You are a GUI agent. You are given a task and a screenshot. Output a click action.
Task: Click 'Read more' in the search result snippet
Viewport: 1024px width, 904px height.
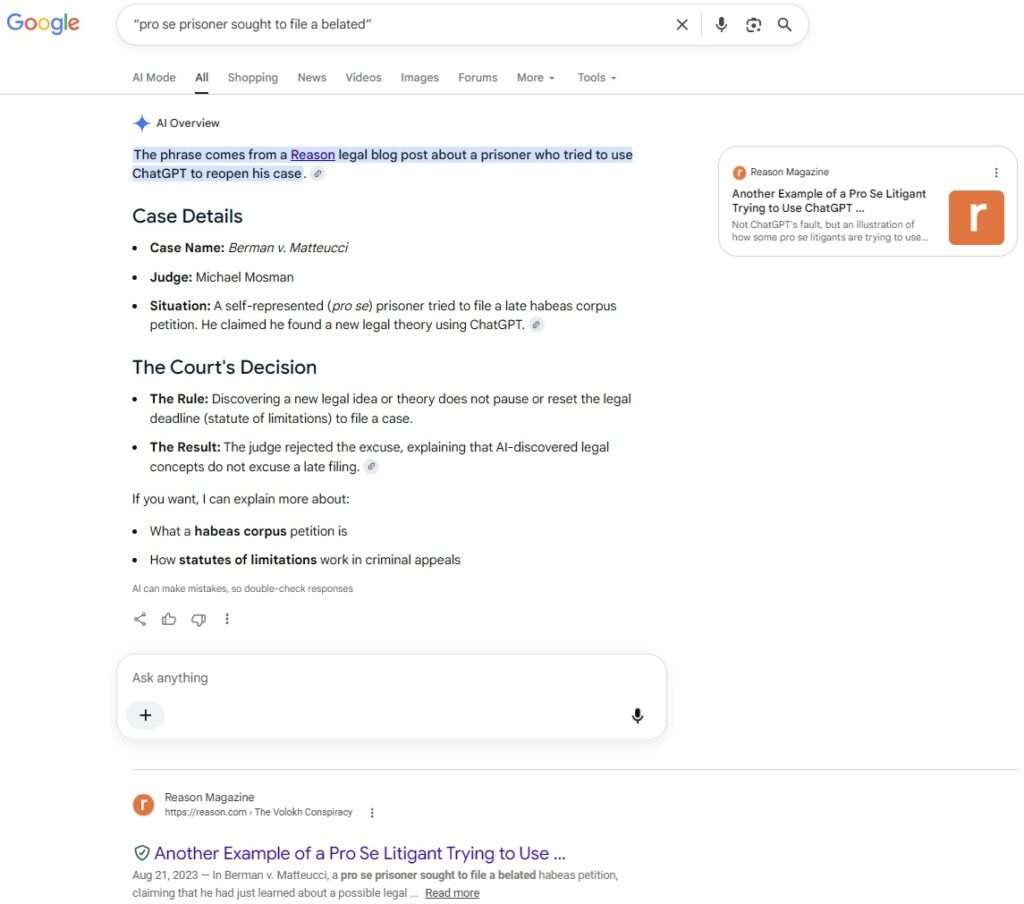click(x=452, y=893)
